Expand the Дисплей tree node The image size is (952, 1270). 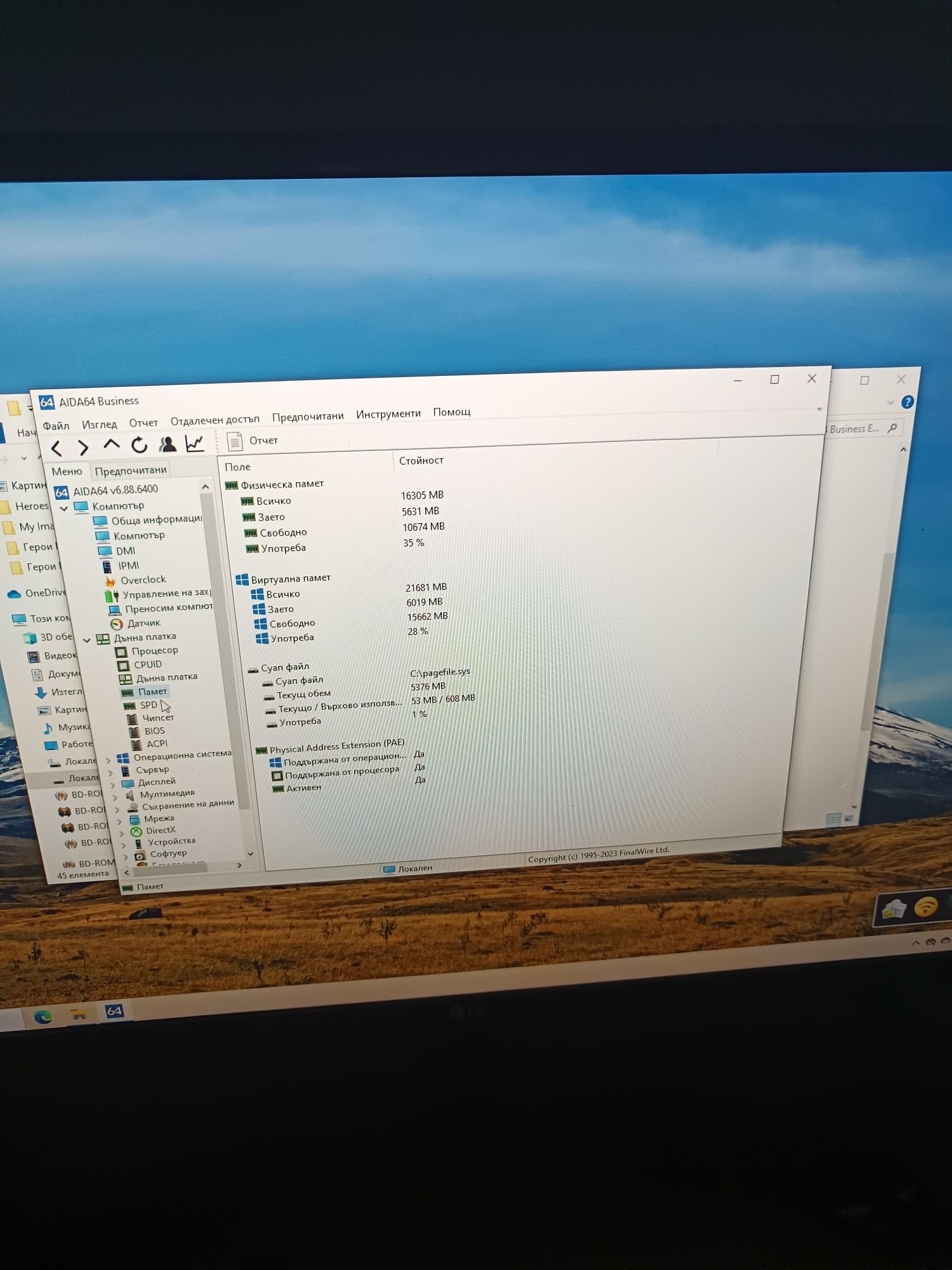coord(113,785)
